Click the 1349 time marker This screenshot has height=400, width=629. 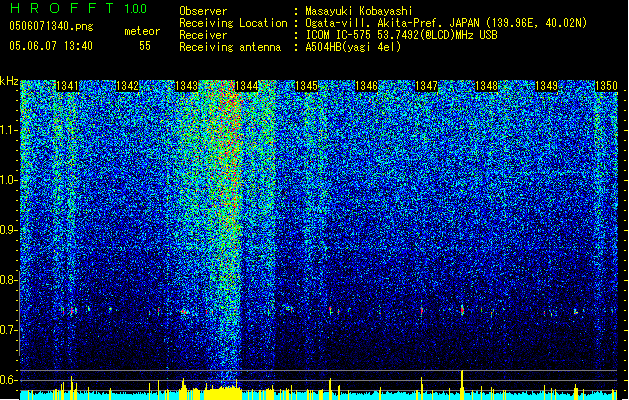[546, 86]
